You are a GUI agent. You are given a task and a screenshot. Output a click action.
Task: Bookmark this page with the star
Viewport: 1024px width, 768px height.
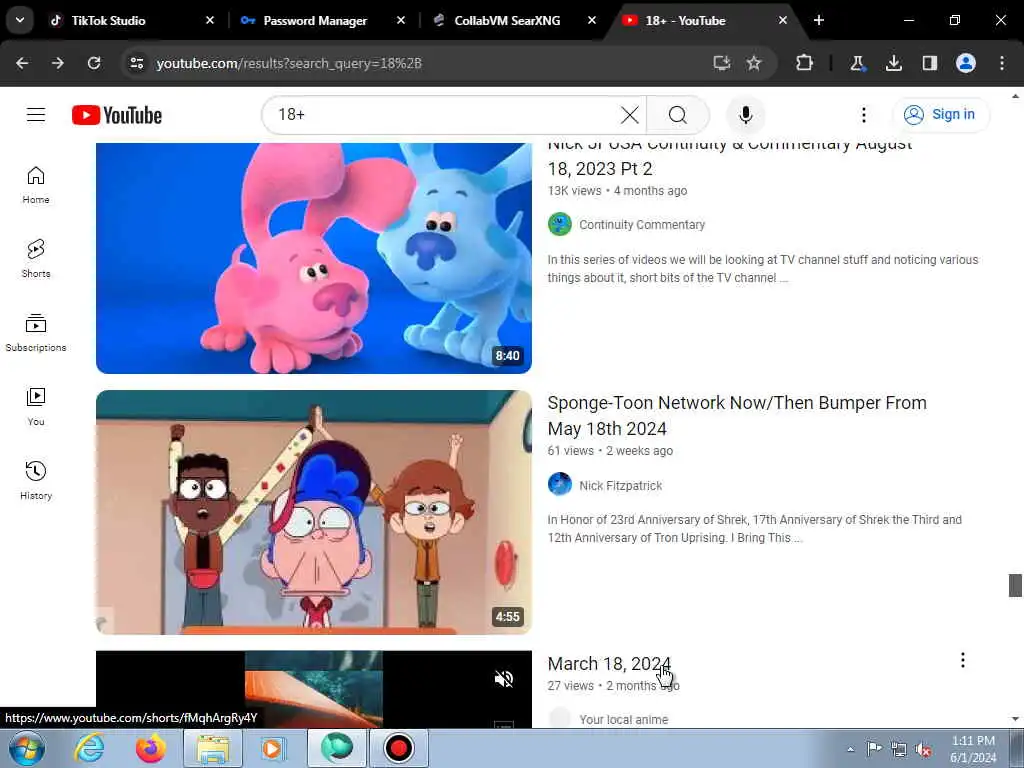754,63
